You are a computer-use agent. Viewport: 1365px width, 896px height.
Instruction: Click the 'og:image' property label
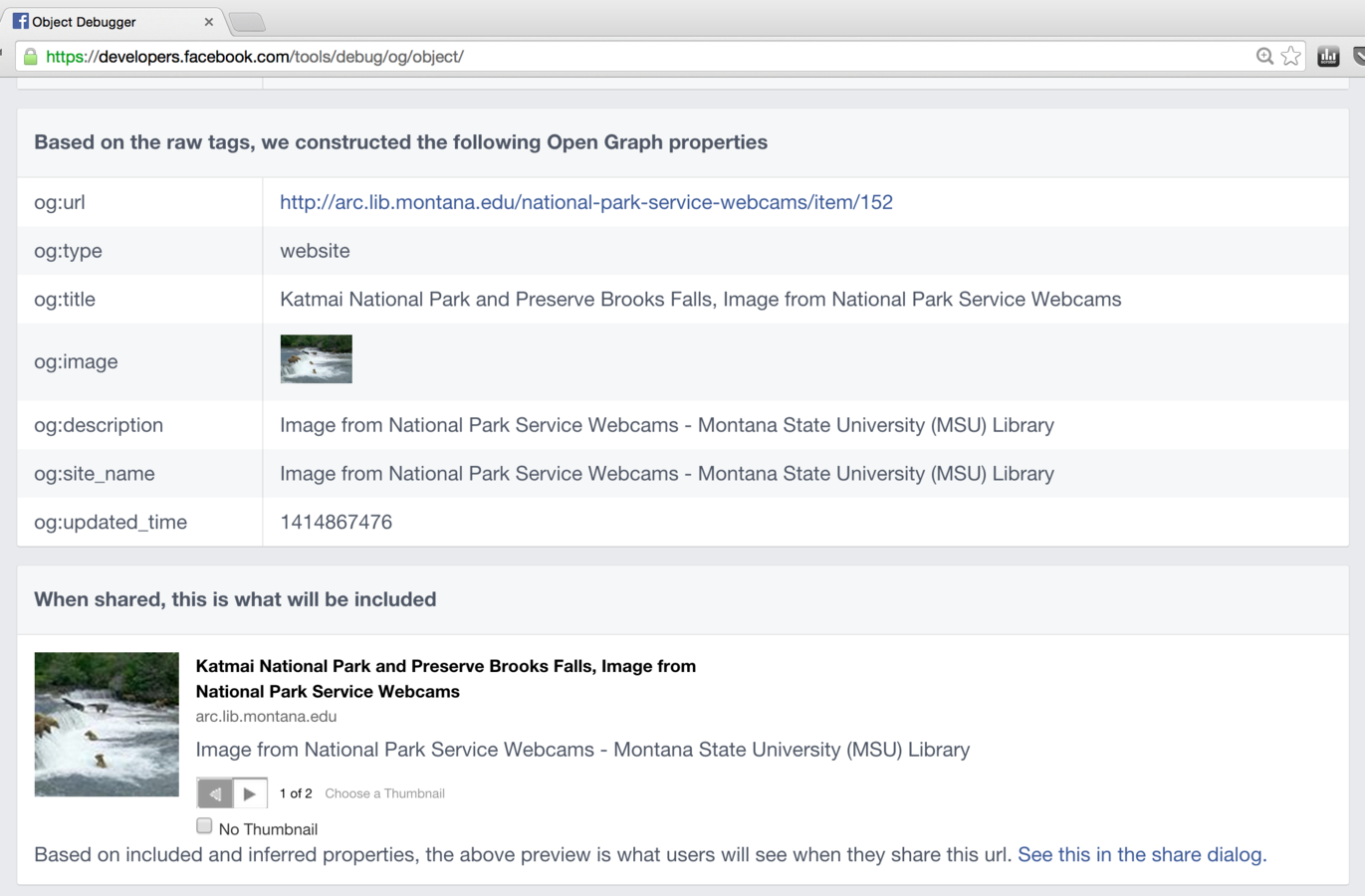coord(76,362)
